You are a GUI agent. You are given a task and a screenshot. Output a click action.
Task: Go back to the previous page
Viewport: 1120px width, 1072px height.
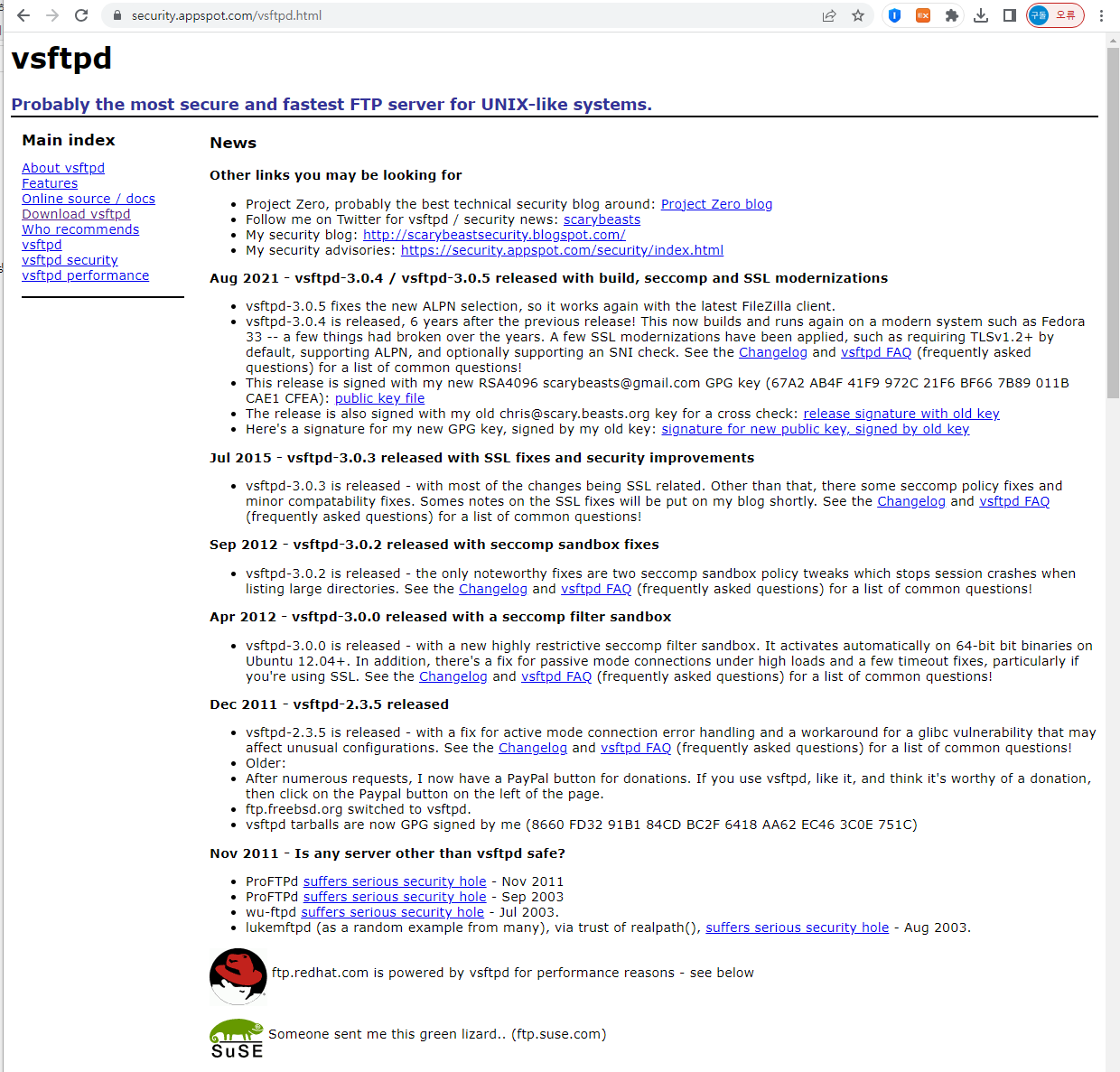(x=23, y=15)
